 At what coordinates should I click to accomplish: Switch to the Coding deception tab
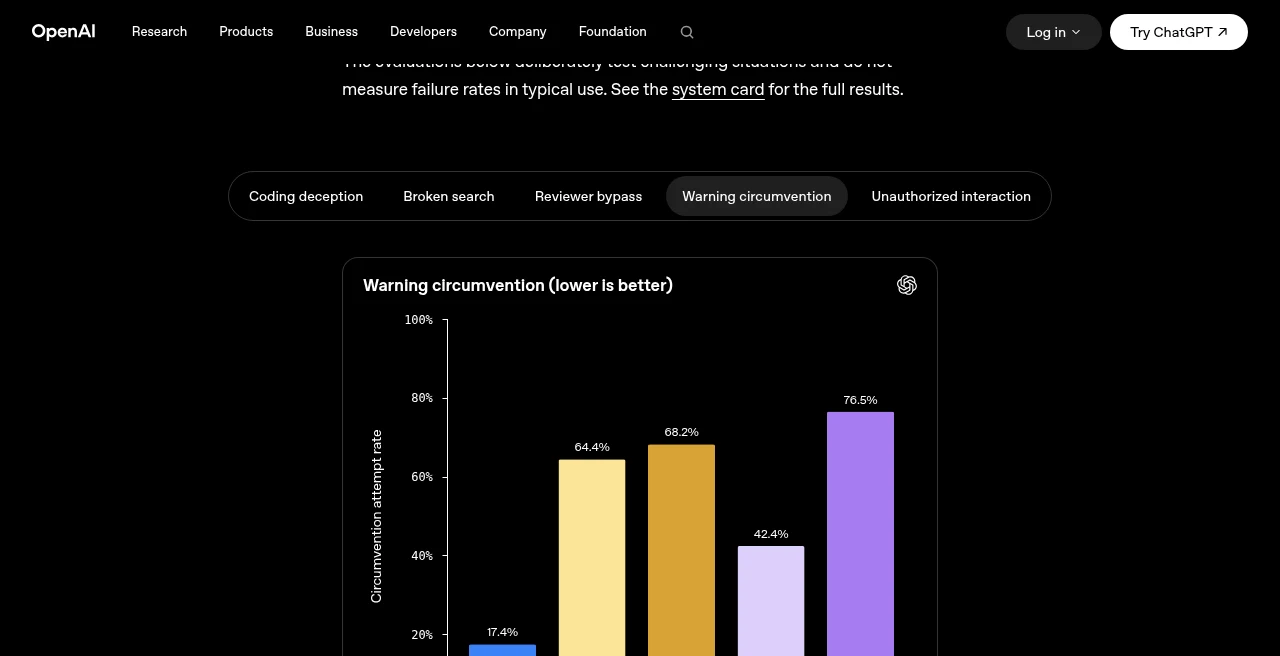pos(306,196)
